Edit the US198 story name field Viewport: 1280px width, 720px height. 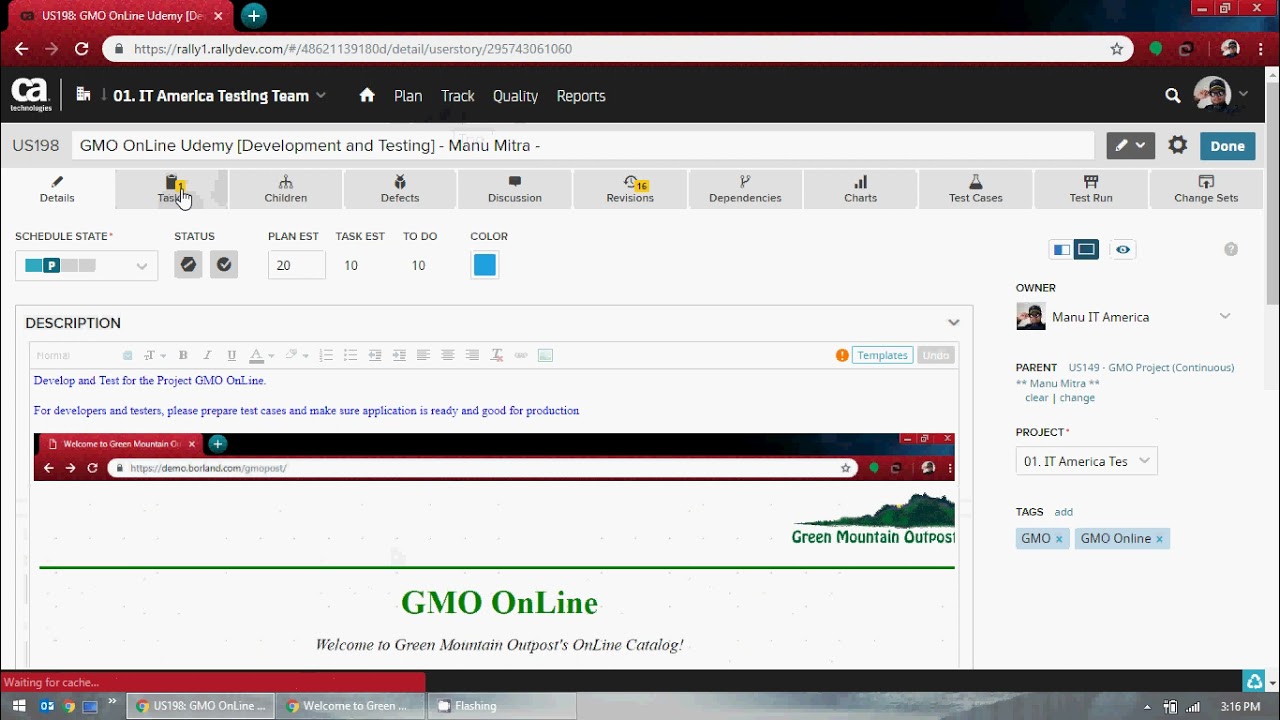(x=583, y=146)
